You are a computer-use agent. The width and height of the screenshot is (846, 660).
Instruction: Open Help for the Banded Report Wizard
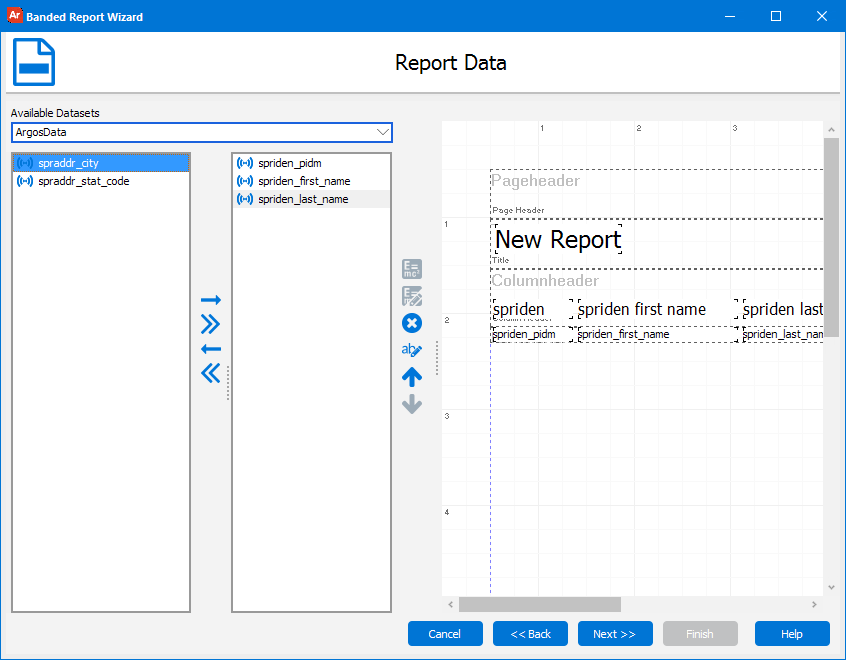click(791, 633)
